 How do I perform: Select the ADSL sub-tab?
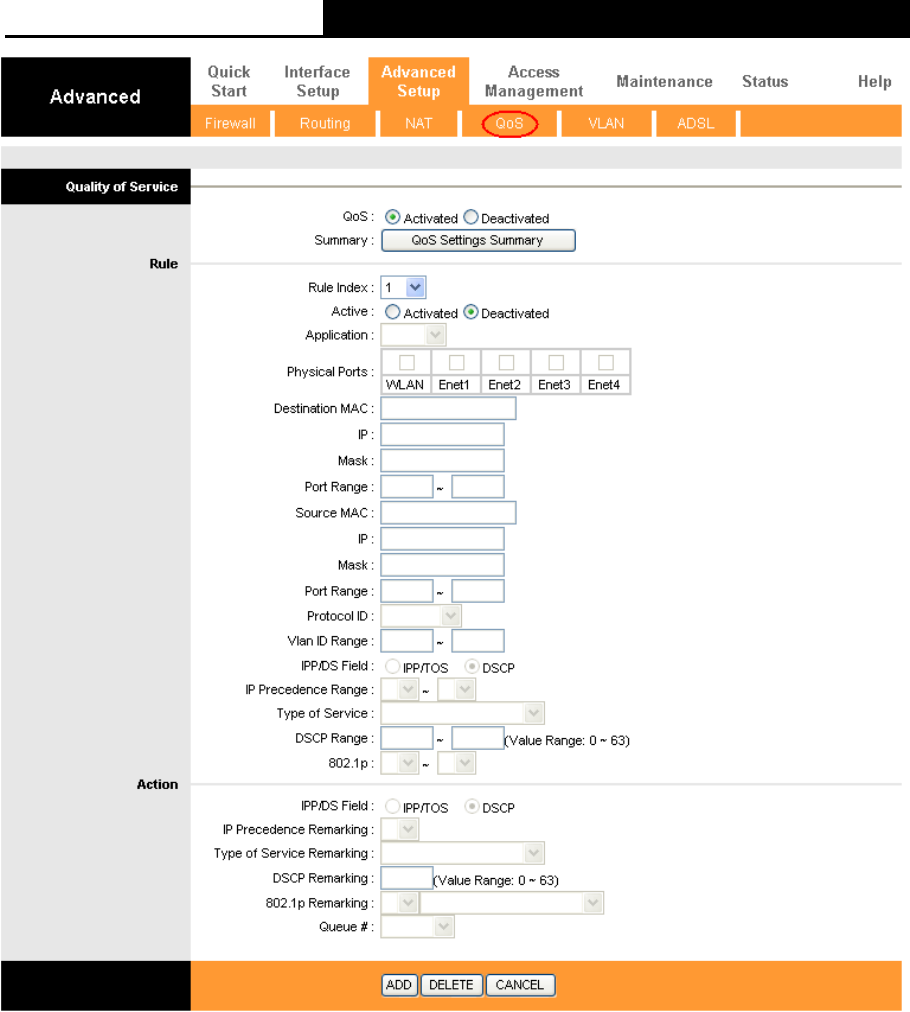tap(696, 123)
